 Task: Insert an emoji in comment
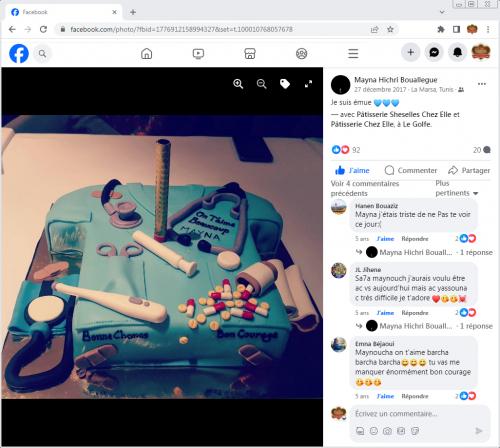374,431
